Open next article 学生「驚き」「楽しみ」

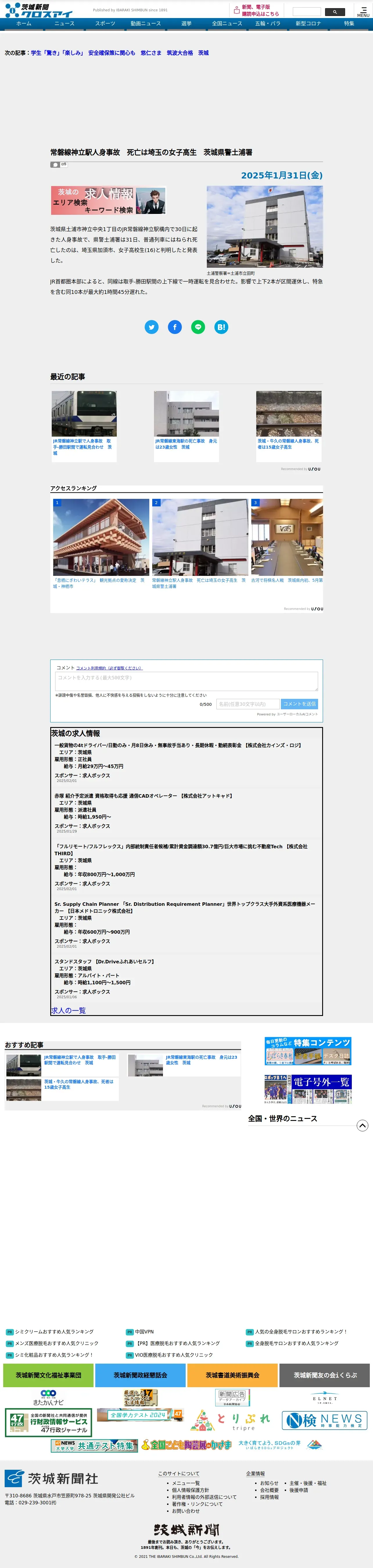pyautogui.click(x=57, y=53)
